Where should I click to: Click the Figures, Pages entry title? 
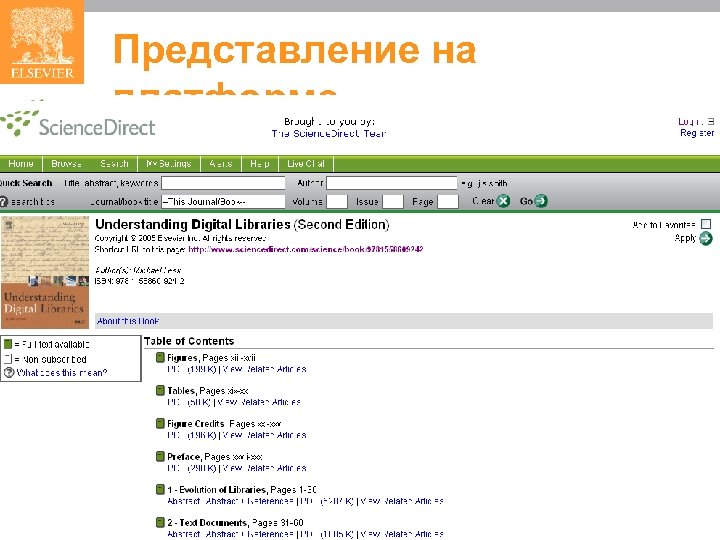tap(211, 358)
